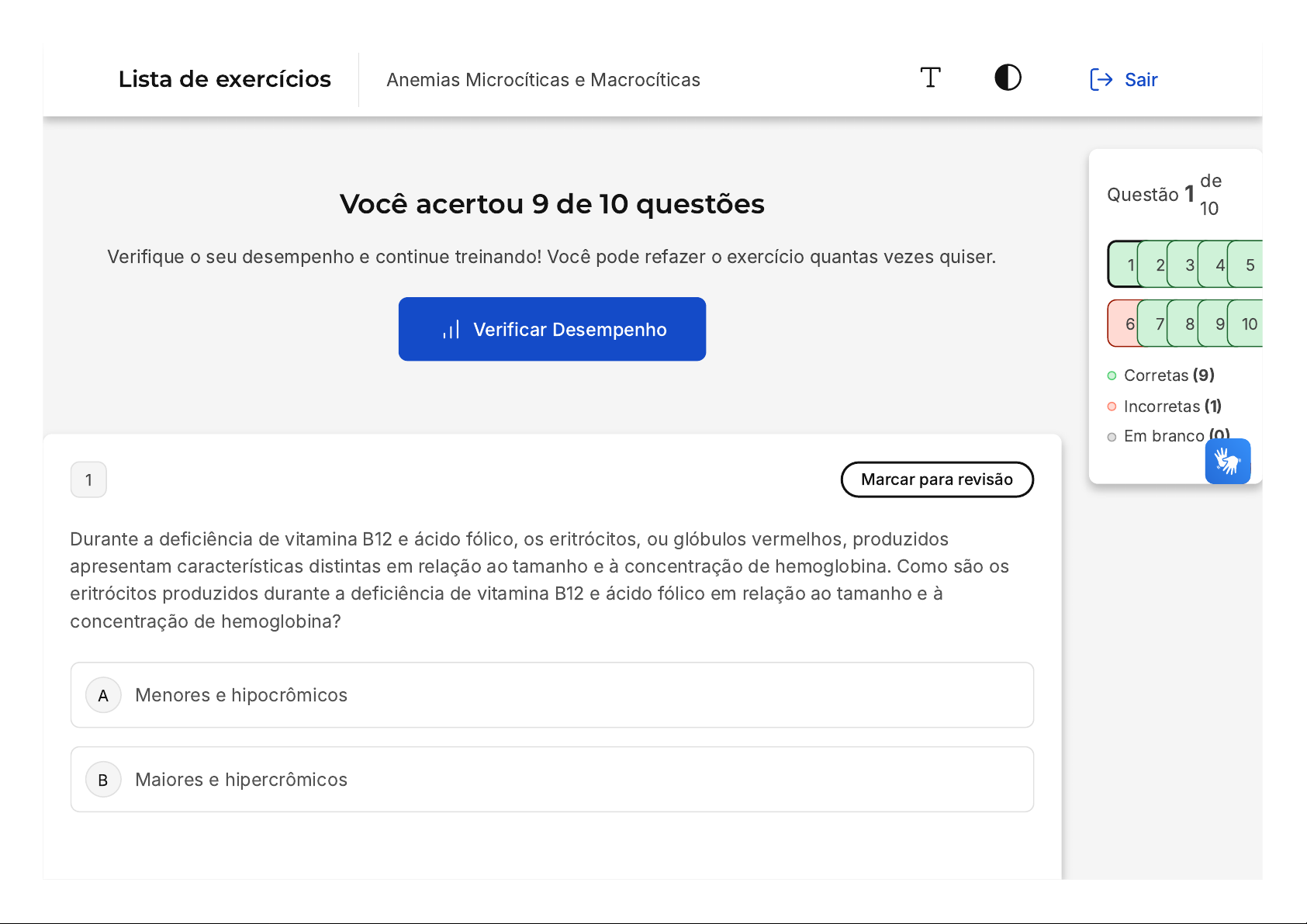The height and width of the screenshot is (924, 1307).
Task: Click the text size T icon
Action: coord(930,78)
